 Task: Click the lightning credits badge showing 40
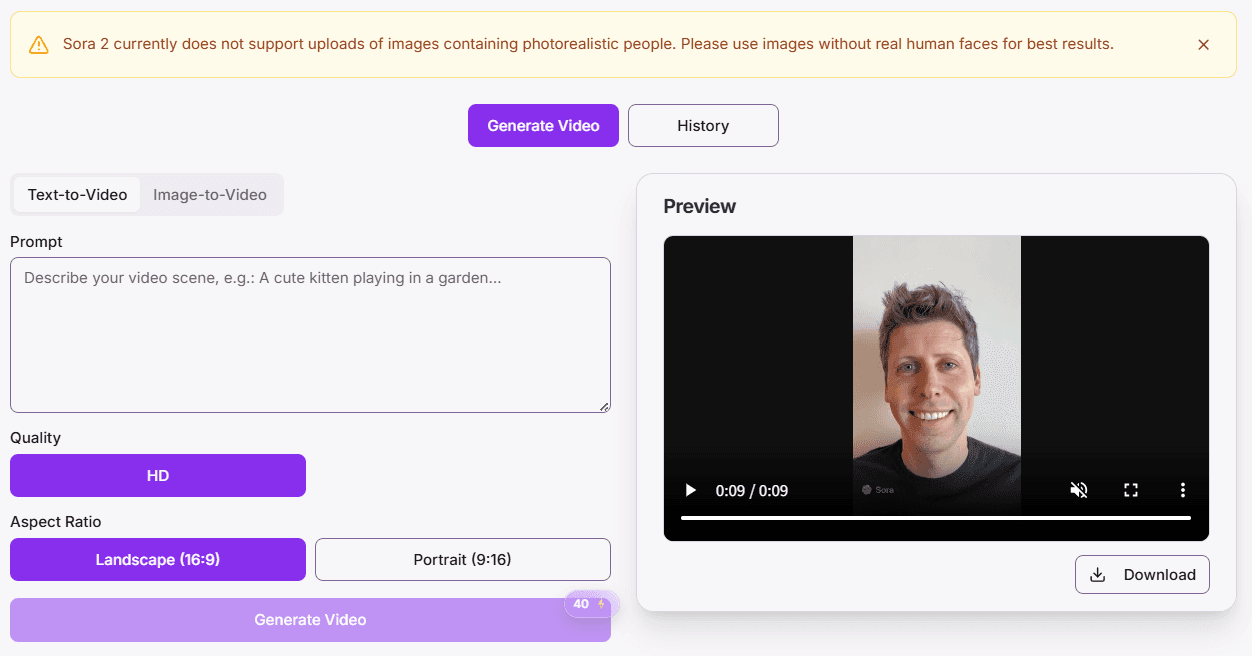[x=590, y=604]
